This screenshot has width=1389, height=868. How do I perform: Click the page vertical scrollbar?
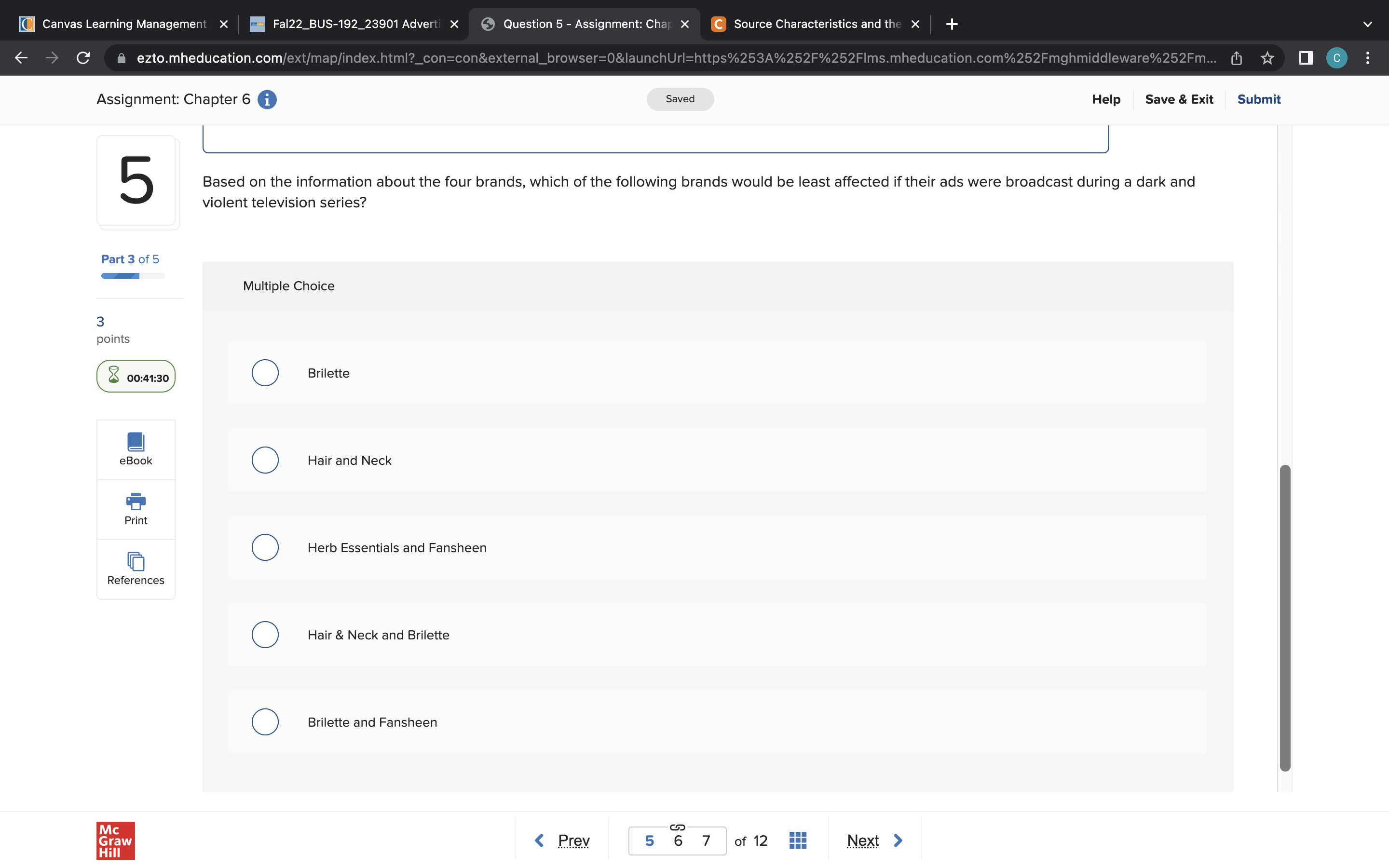tap(1284, 617)
